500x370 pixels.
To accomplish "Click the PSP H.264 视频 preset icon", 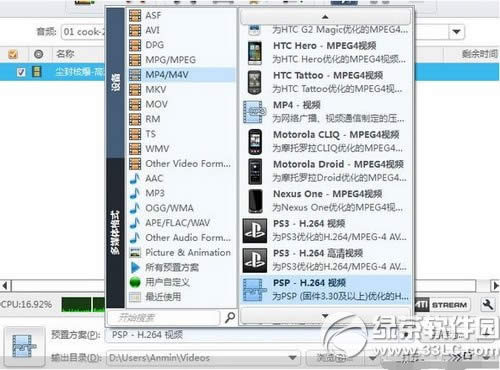I will pos(255,290).
